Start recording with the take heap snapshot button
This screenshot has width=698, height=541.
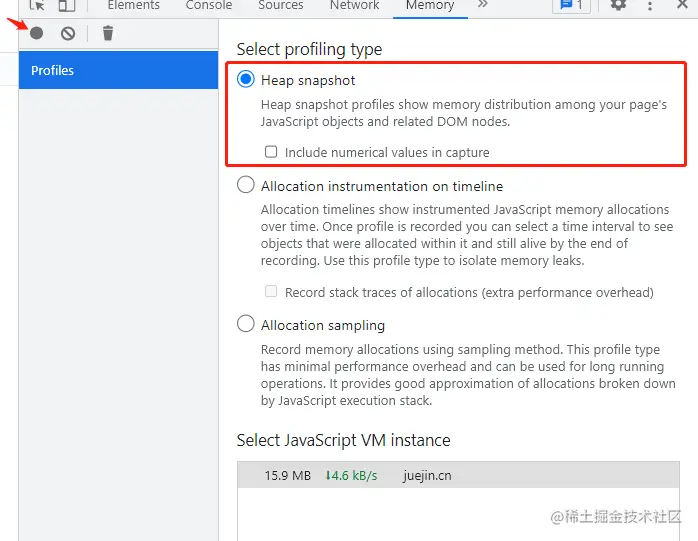pos(37,33)
